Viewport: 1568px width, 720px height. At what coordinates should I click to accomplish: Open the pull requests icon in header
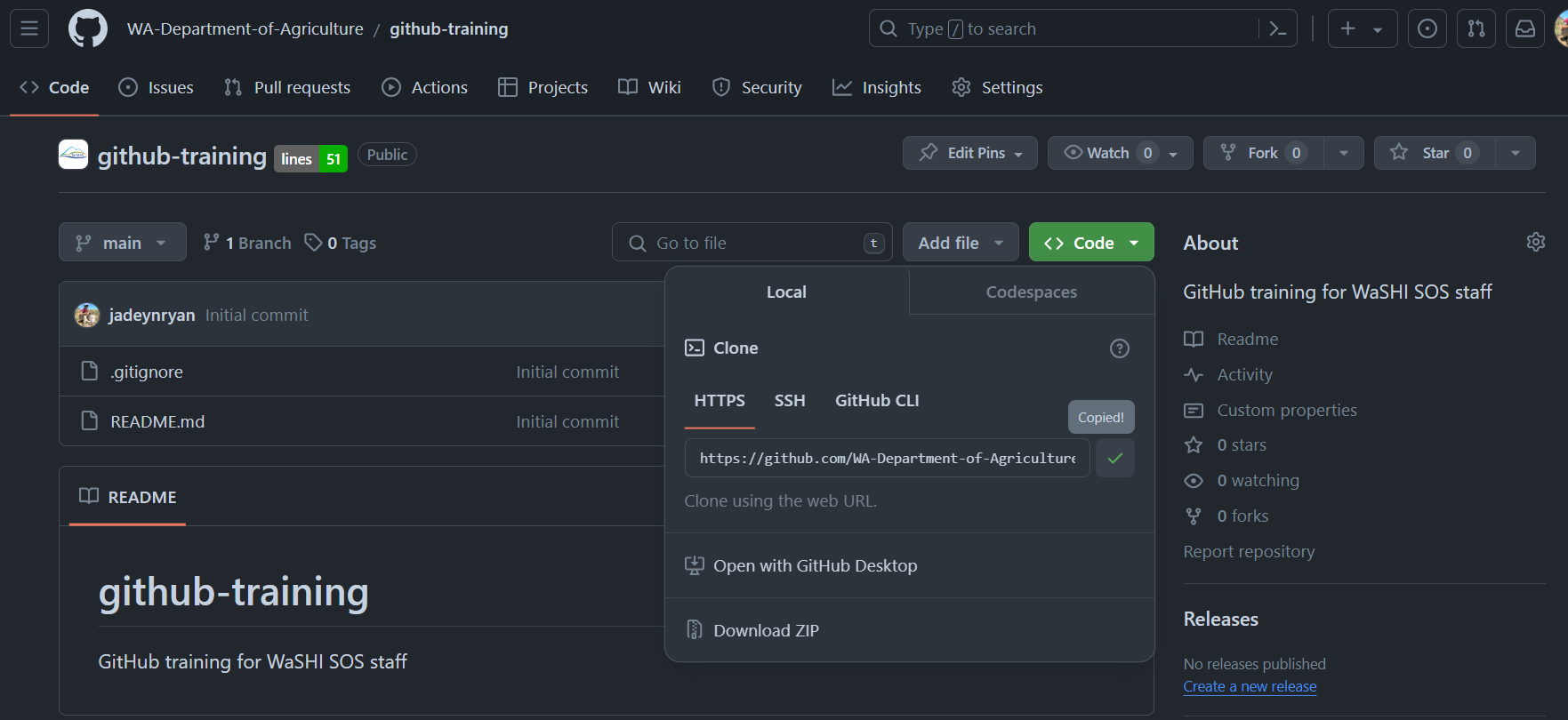pos(1476,29)
